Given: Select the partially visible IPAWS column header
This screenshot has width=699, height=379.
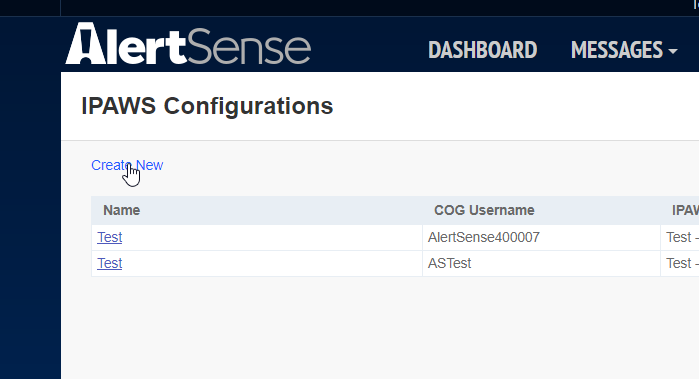Looking at the screenshot, I should click(685, 210).
